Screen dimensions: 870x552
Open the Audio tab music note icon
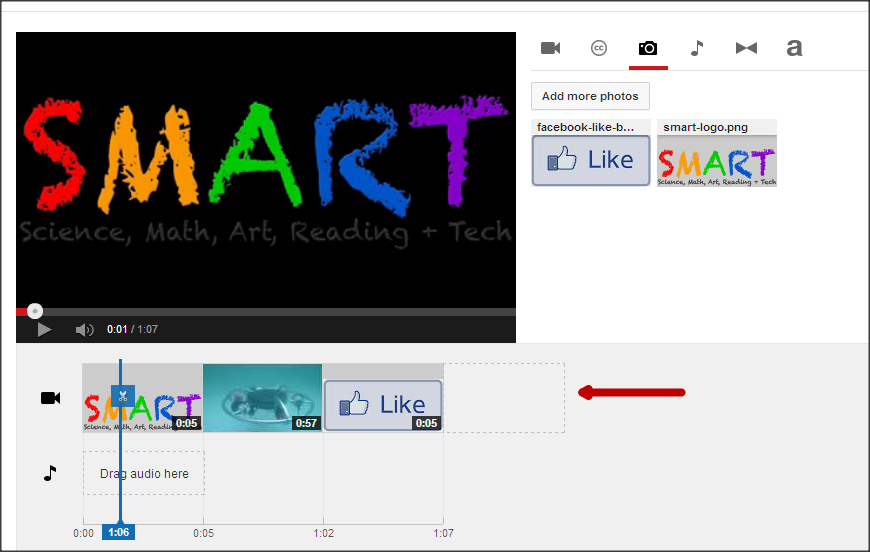click(x=697, y=48)
